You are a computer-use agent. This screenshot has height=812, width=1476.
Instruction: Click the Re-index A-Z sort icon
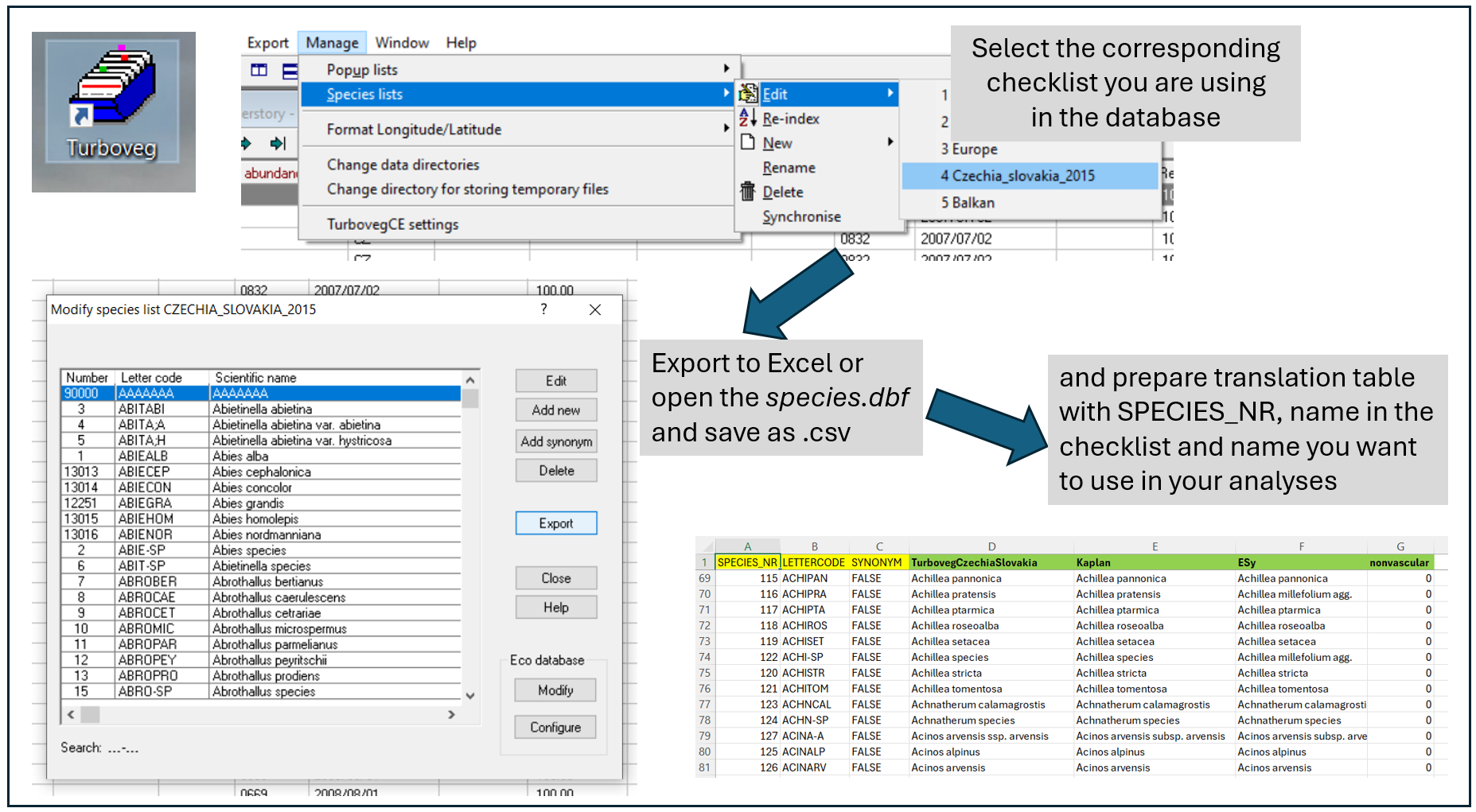(747, 118)
